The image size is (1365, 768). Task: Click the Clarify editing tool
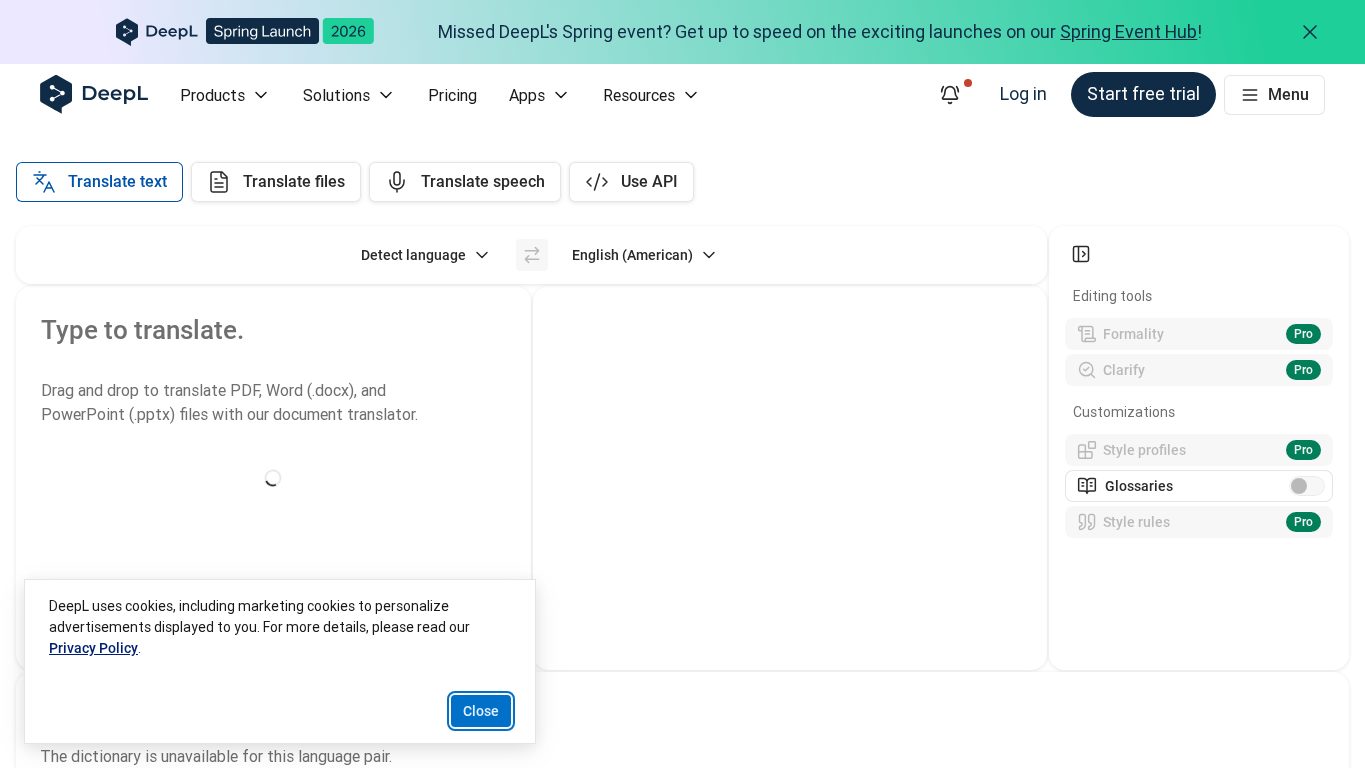pyautogui.click(x=1199, y=370)
